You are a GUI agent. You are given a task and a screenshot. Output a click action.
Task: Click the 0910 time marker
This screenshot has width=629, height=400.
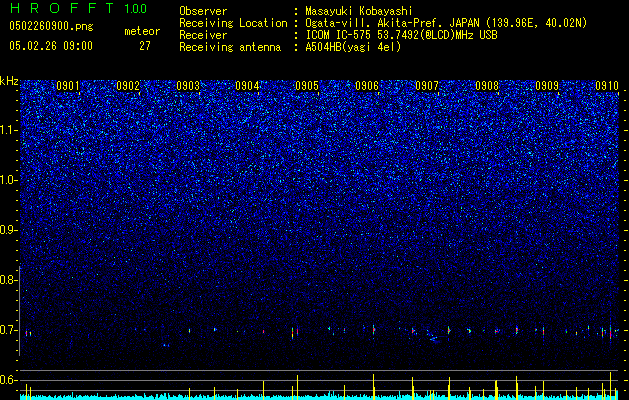[607, 86]
